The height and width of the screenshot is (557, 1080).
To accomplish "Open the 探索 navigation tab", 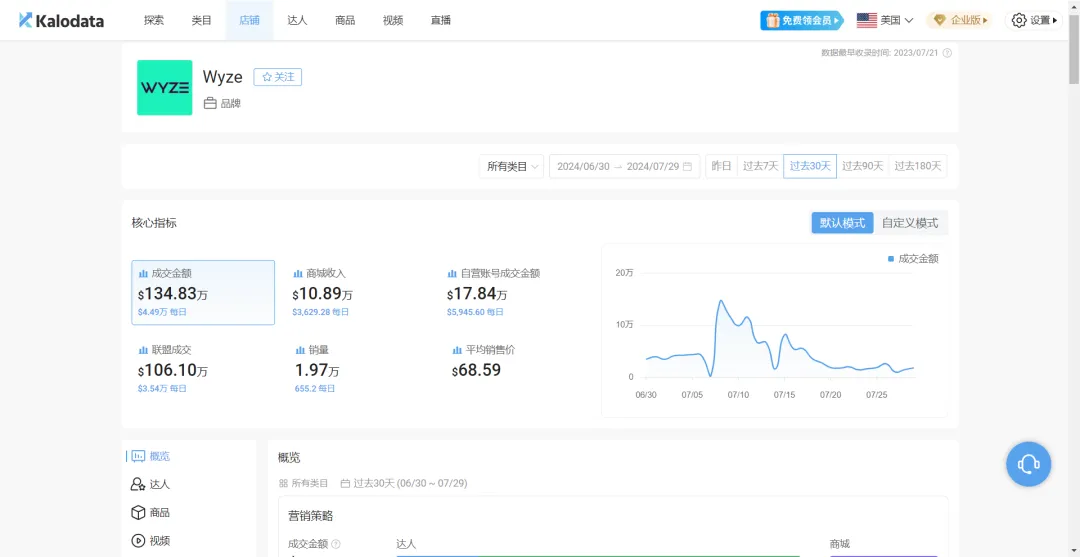I will click(x=154, y=20).
